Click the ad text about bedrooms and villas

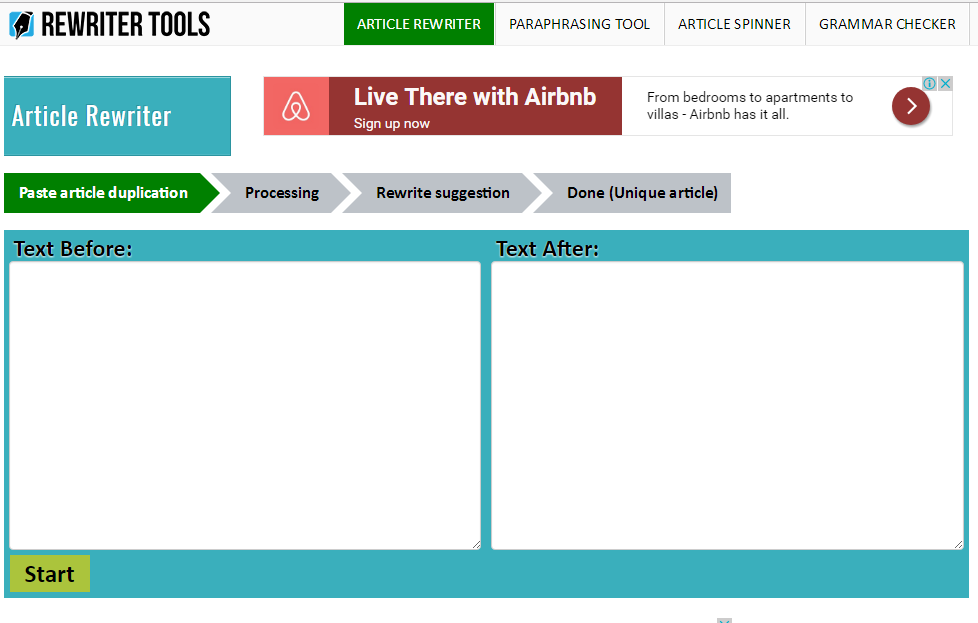click(x=750, y=106)
